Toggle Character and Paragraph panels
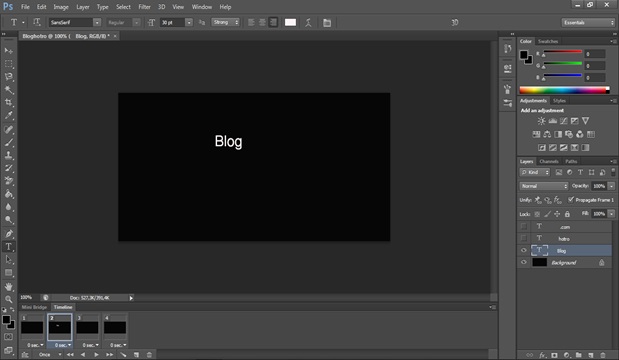Image resolution: width=619 pixels, height=360 pixels. click(327, 22)
